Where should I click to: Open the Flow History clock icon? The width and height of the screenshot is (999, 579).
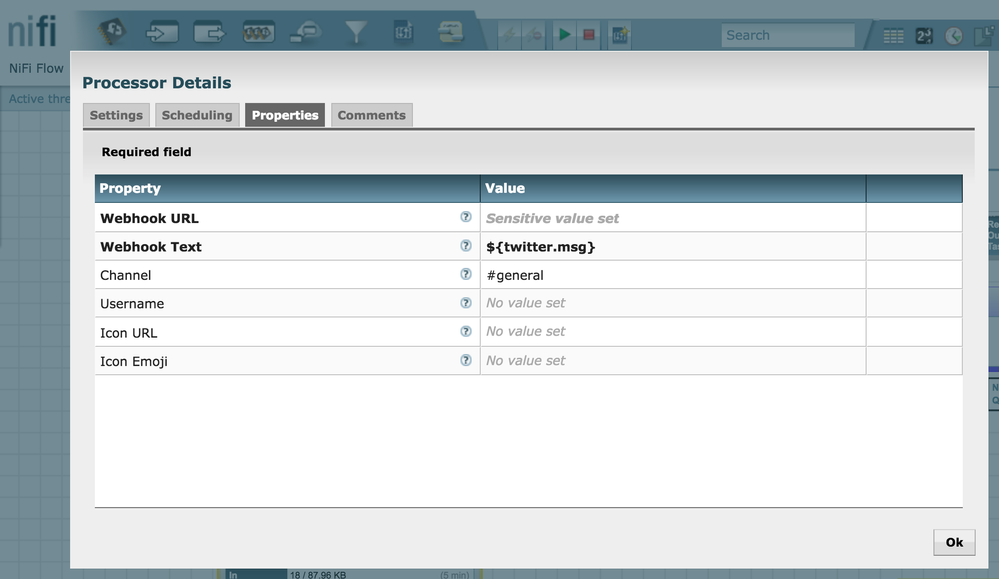[x=954, y=36]
